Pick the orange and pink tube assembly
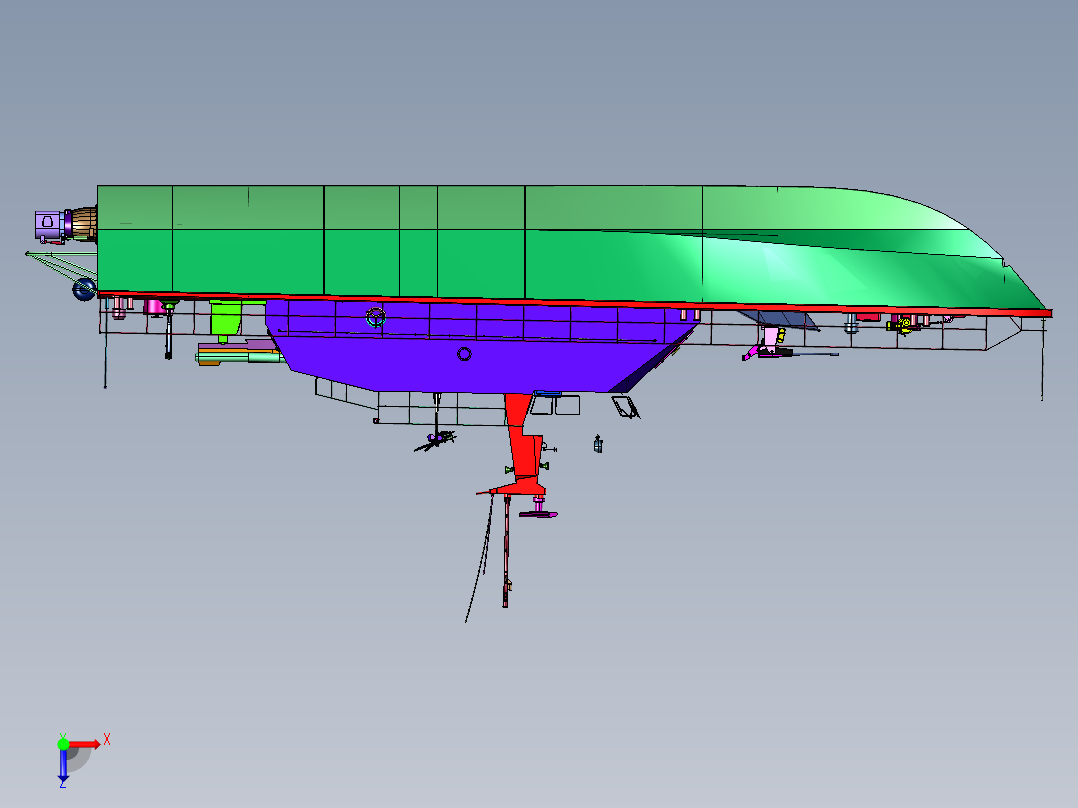 tap(239, 353)
